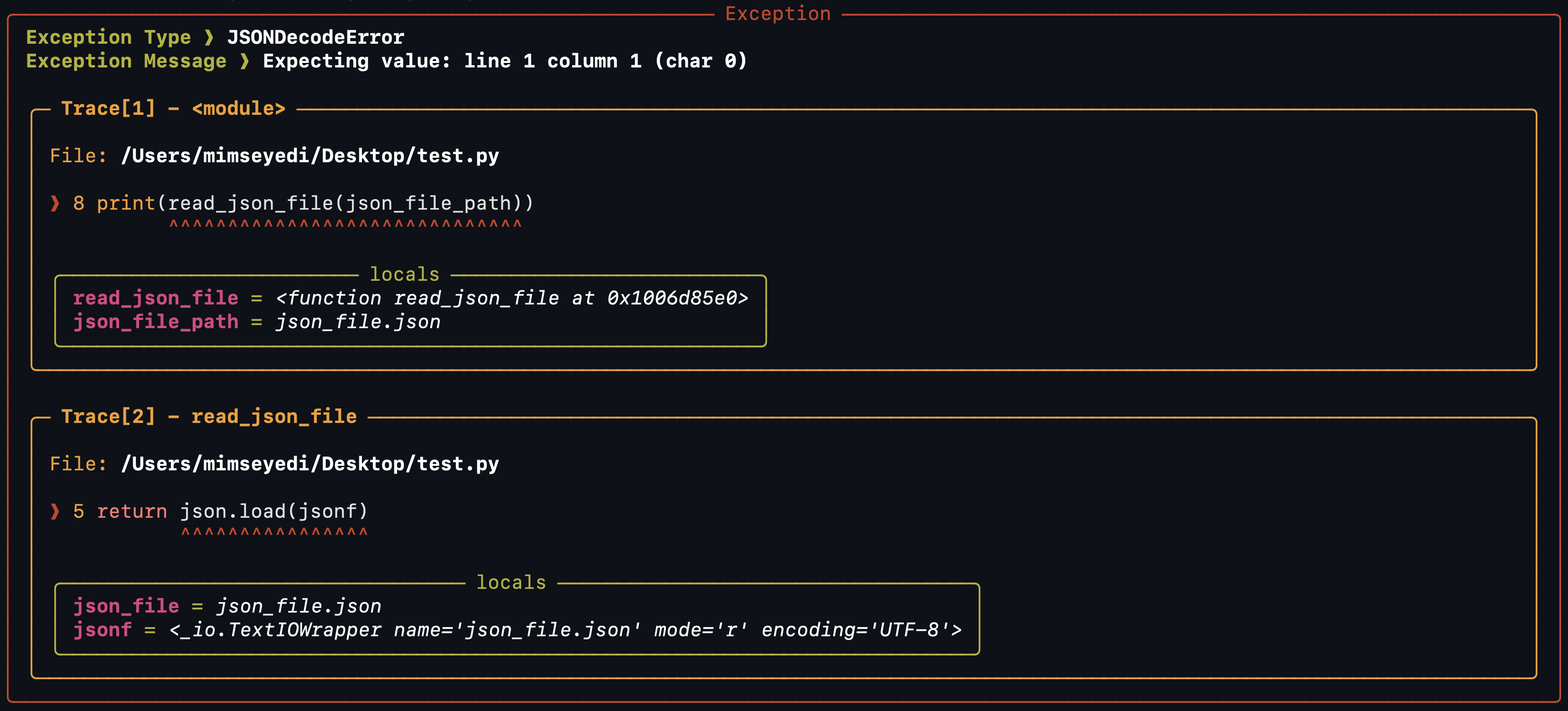The image size is (1568, 711).
Task: Click the arrow marker before line 5
Action: pos(55,511)
